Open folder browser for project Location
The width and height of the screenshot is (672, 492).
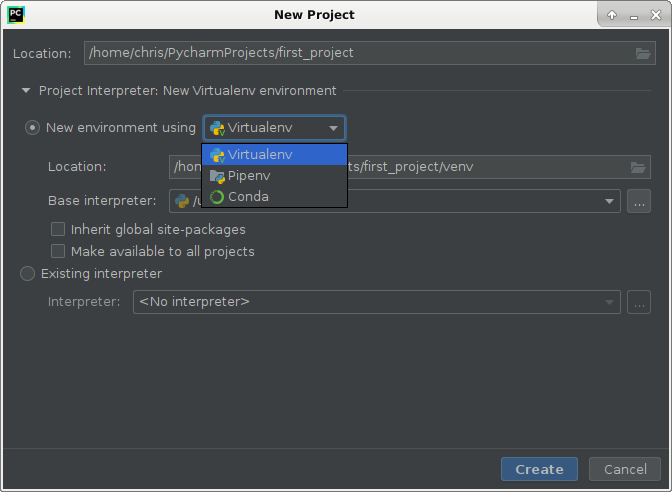643,53
